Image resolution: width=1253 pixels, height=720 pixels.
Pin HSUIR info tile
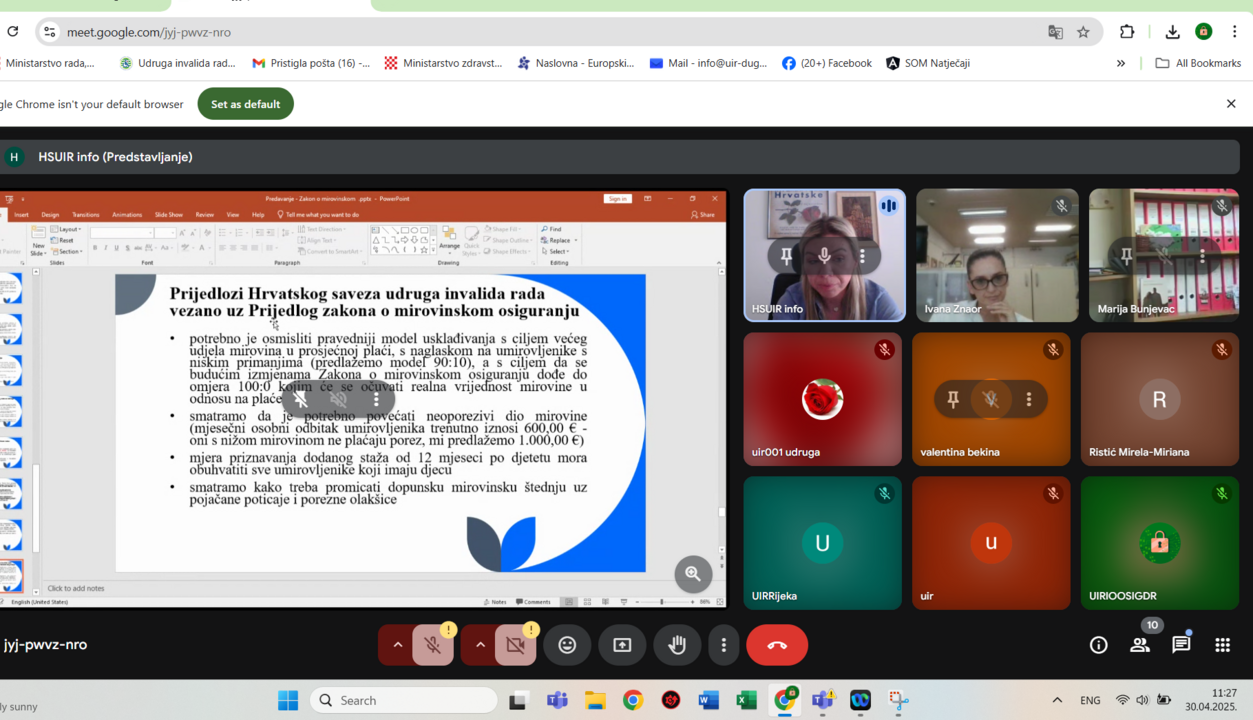(787, 256)
